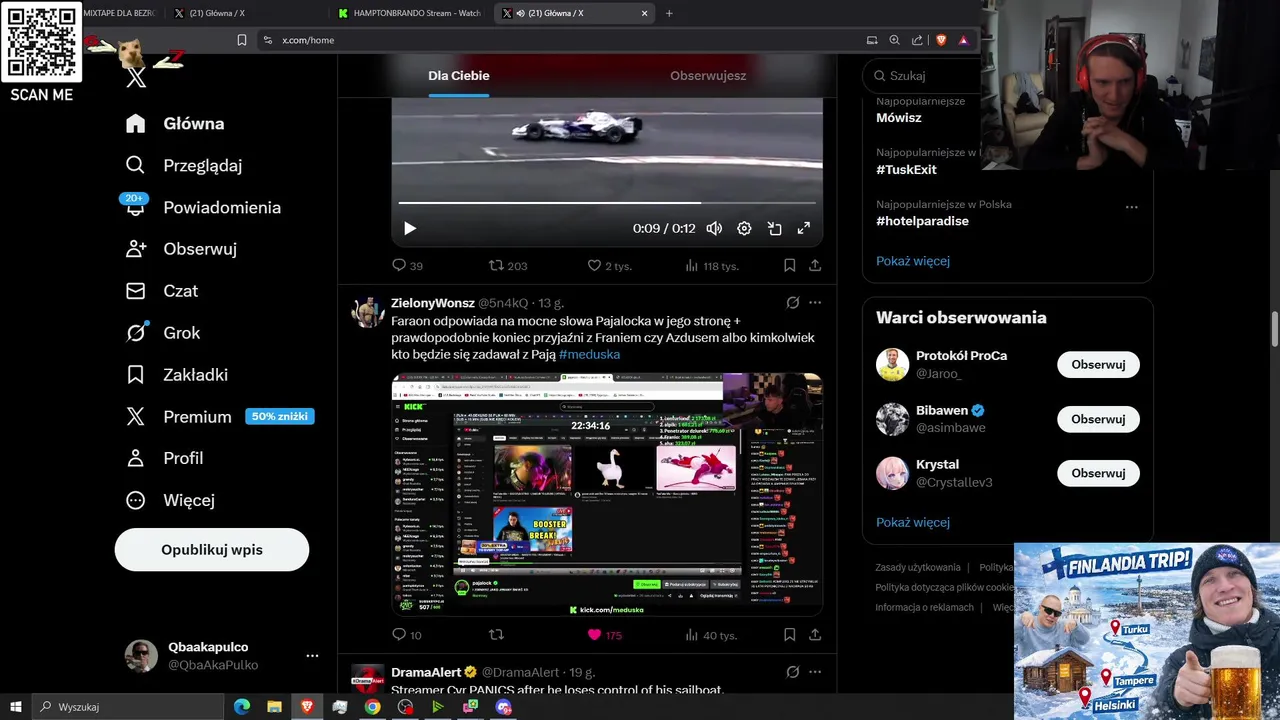Open Google Chrome from the taskbar

pyautogui.click(x=372, y=707)
